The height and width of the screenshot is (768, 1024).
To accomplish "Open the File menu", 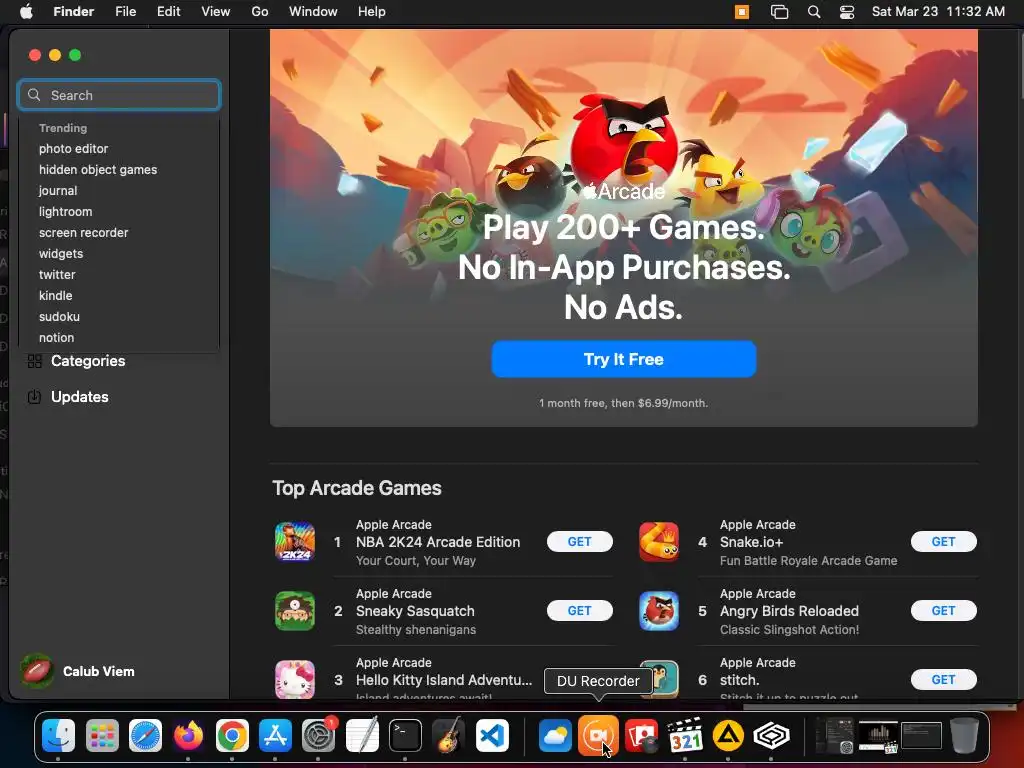I will pos(125,12).
